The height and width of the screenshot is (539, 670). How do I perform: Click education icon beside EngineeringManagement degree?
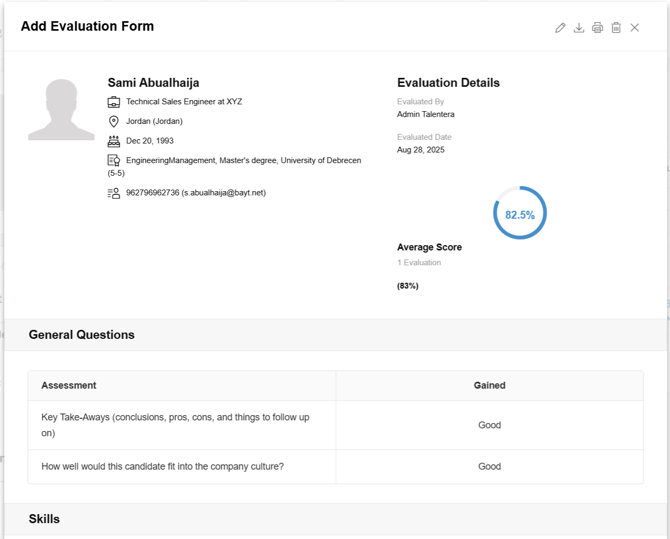(114, 160)
